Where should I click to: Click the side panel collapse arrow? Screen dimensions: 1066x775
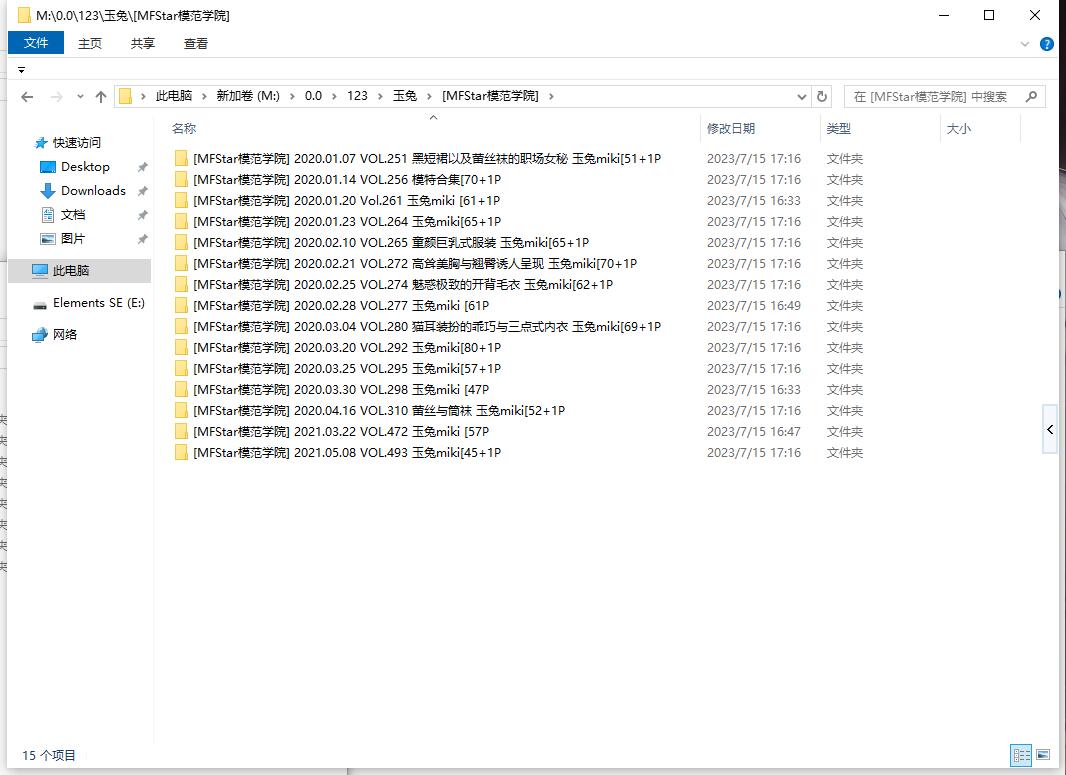point(1050,430)
